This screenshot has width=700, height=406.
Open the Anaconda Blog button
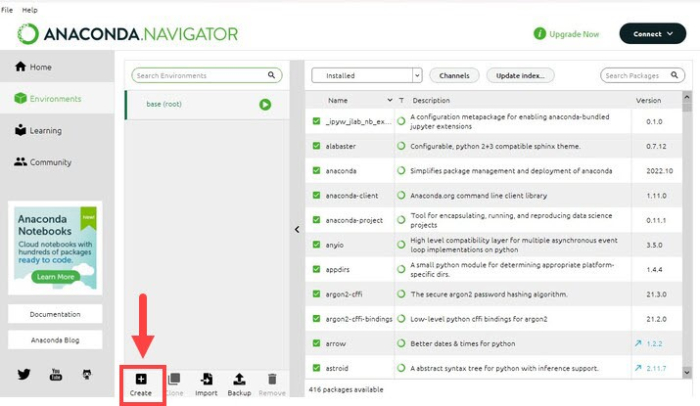[x=55, y=340]
